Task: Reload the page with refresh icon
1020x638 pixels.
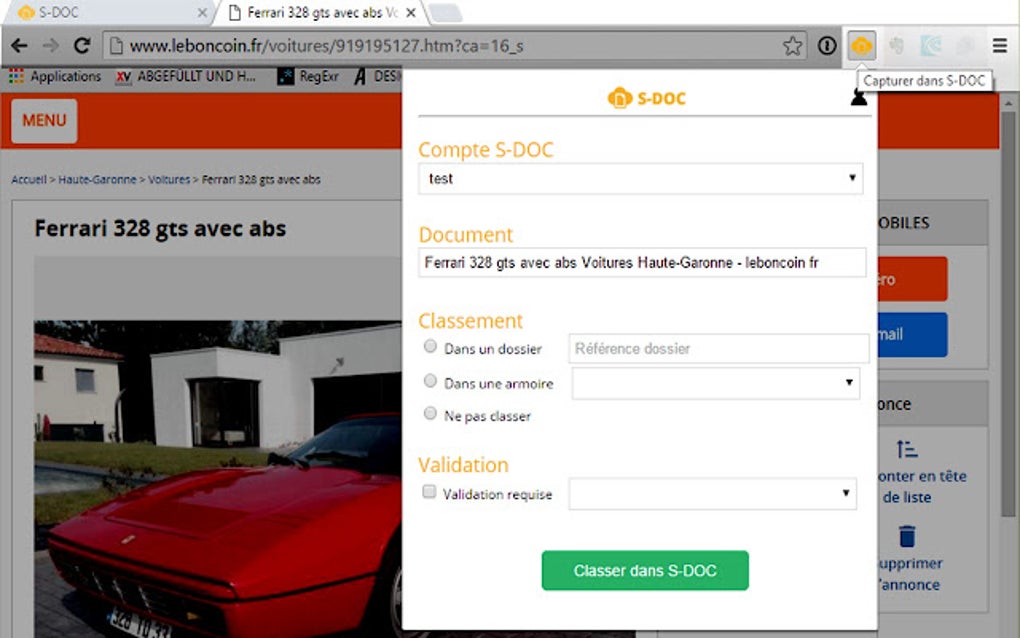Action: [x=82, y=46]
